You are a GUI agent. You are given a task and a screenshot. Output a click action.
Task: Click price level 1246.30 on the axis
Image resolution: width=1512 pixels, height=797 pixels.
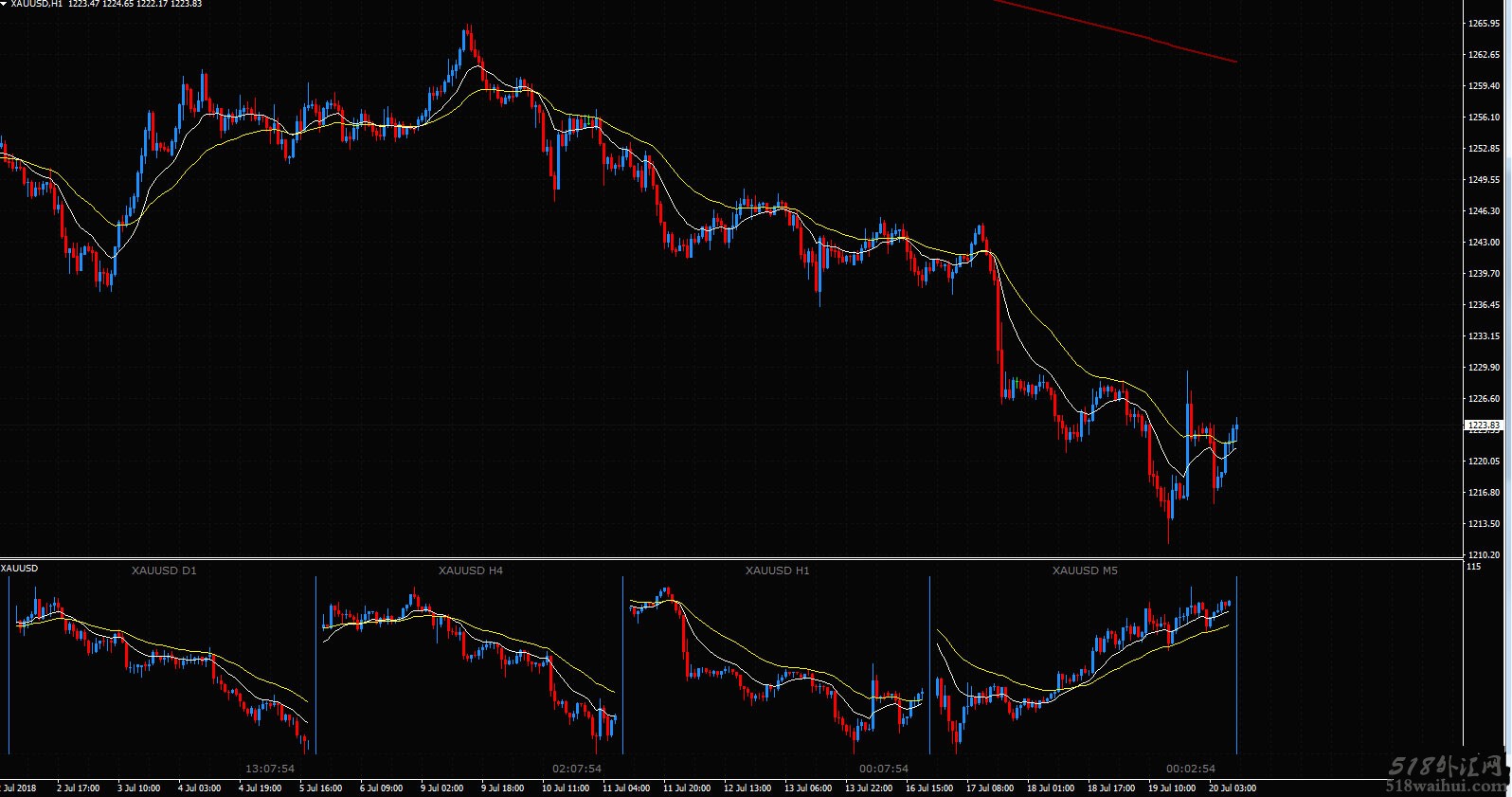[1484, 211]
